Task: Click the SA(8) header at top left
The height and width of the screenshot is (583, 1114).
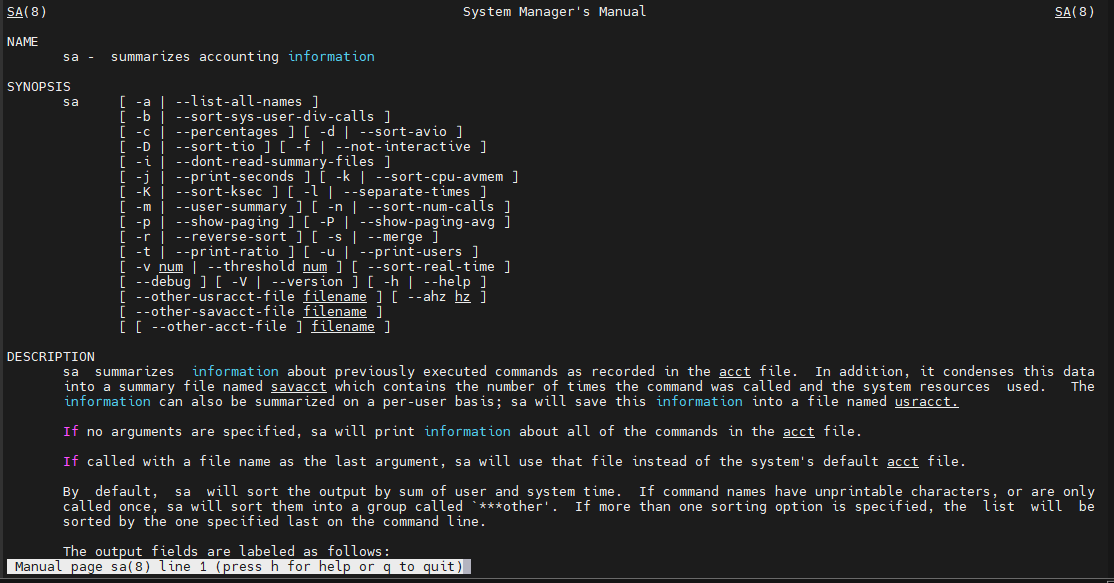Action: pos(26,12)
